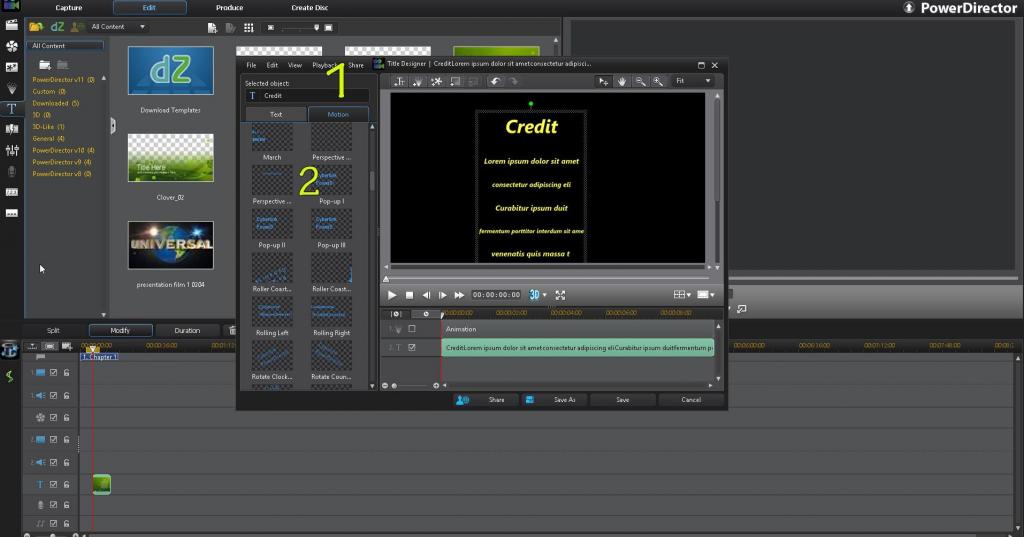Open grid lines dropdown in Title Designer

[682, 295]
